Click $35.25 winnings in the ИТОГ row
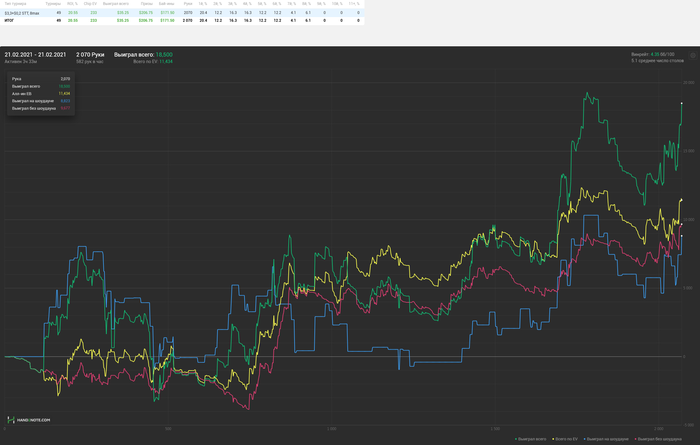This screenshot has width=700, height=445. (123, 21)
